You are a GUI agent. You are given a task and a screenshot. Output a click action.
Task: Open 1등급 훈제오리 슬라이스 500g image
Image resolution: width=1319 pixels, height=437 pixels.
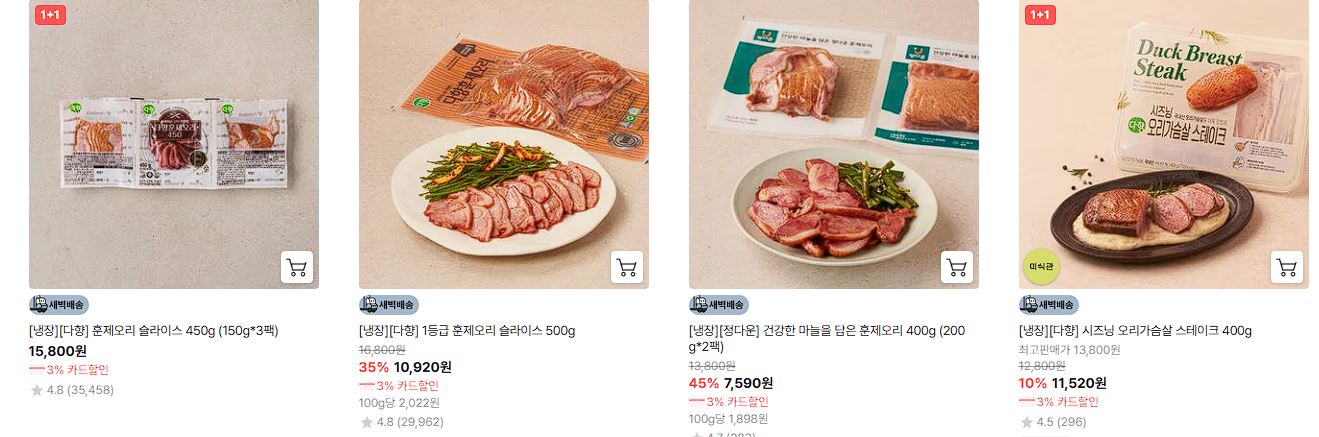coord(504,144)
